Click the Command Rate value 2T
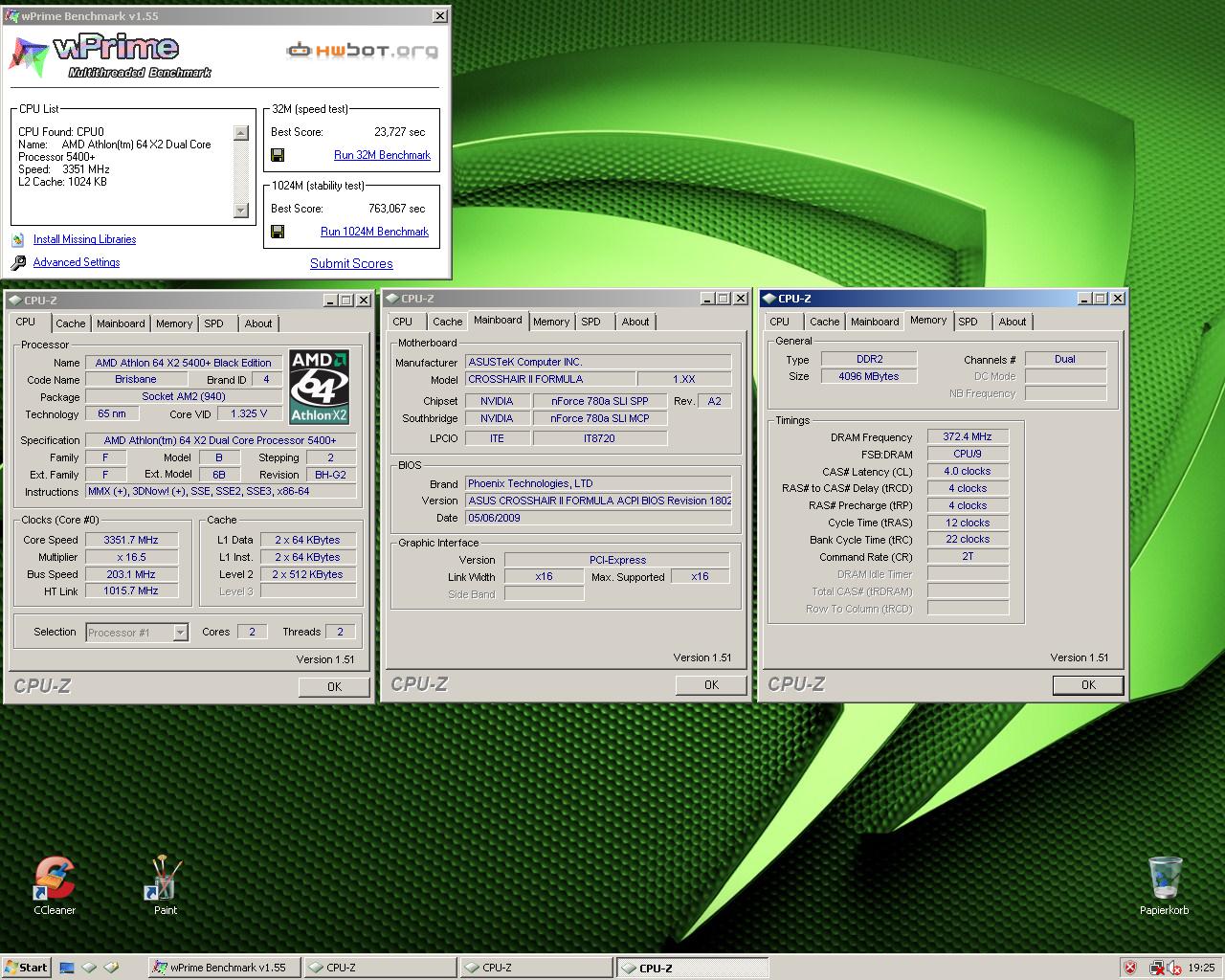Viewport: 1225px width, 980px height. (968, 557)
